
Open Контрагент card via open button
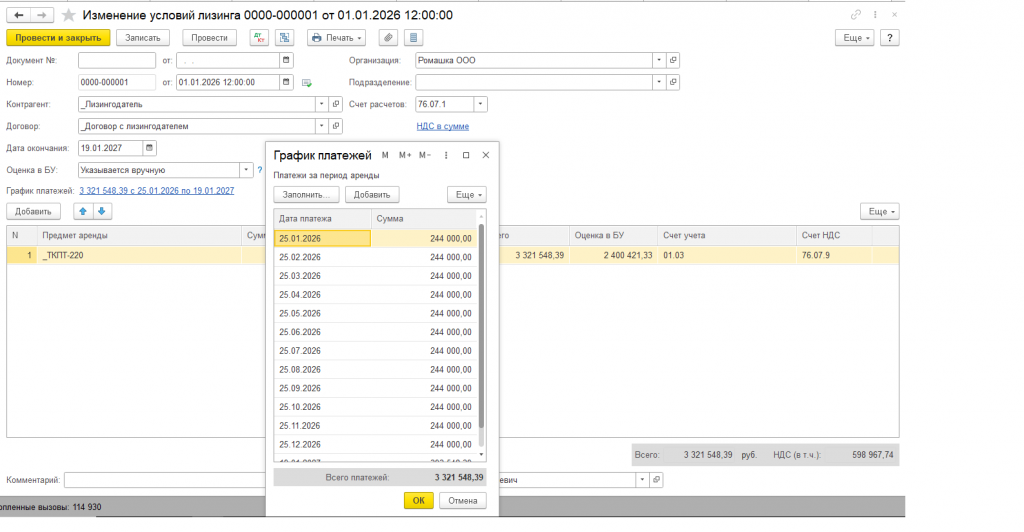(x=336, y=104)
